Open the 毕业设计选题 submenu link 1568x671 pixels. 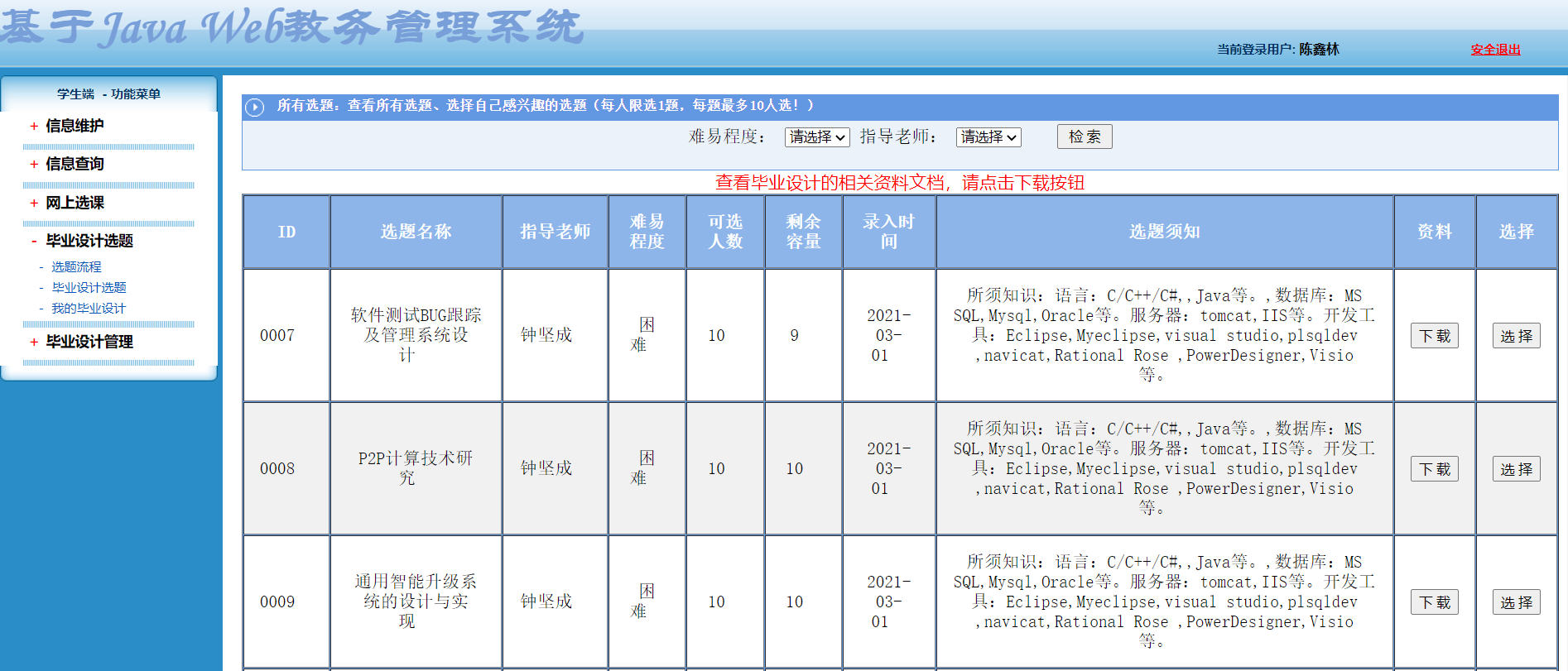[x=89, y=288]
